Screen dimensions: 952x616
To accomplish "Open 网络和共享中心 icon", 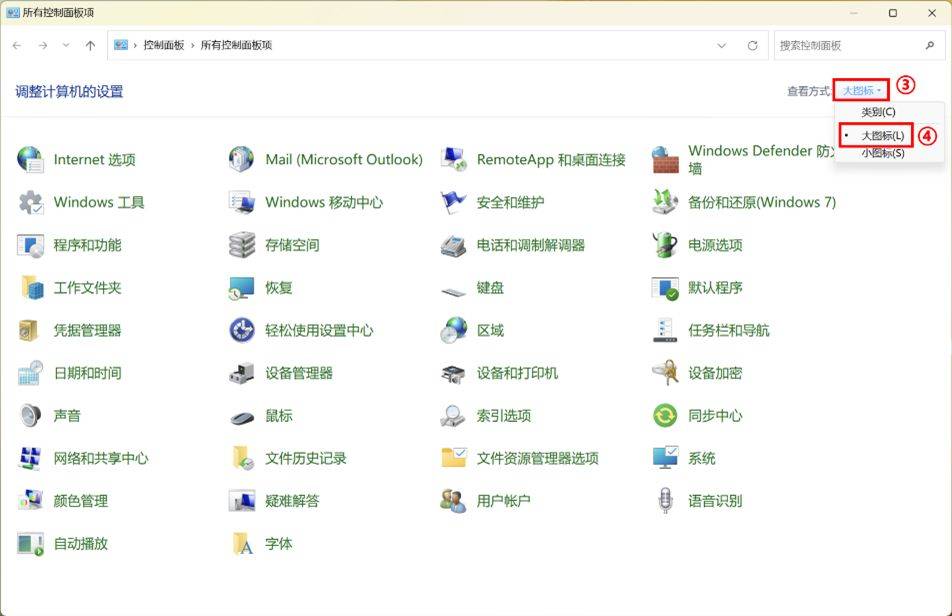I will [x=30, y=459].
